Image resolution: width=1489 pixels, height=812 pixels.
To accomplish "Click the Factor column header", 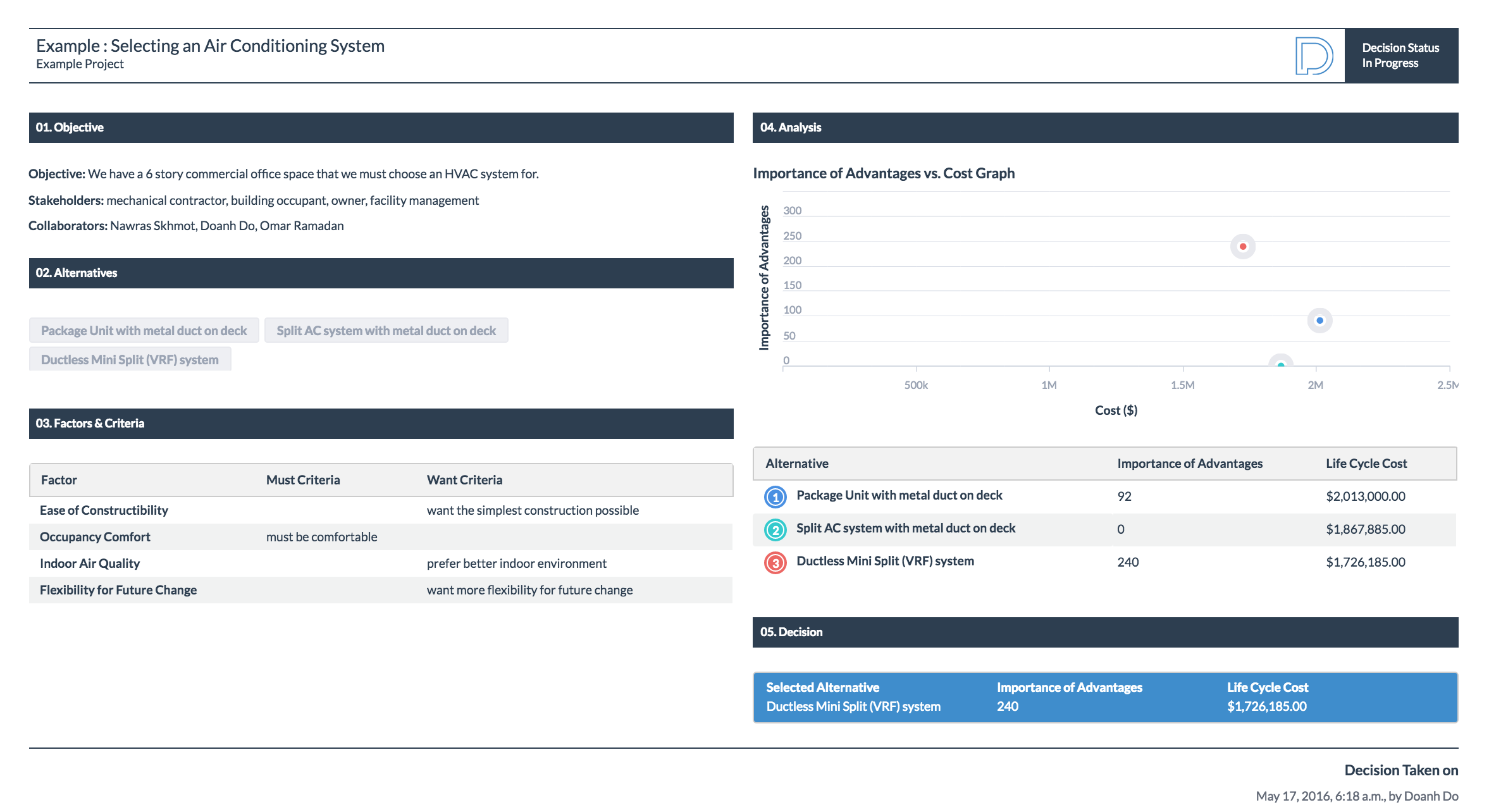I will point(59,480).
